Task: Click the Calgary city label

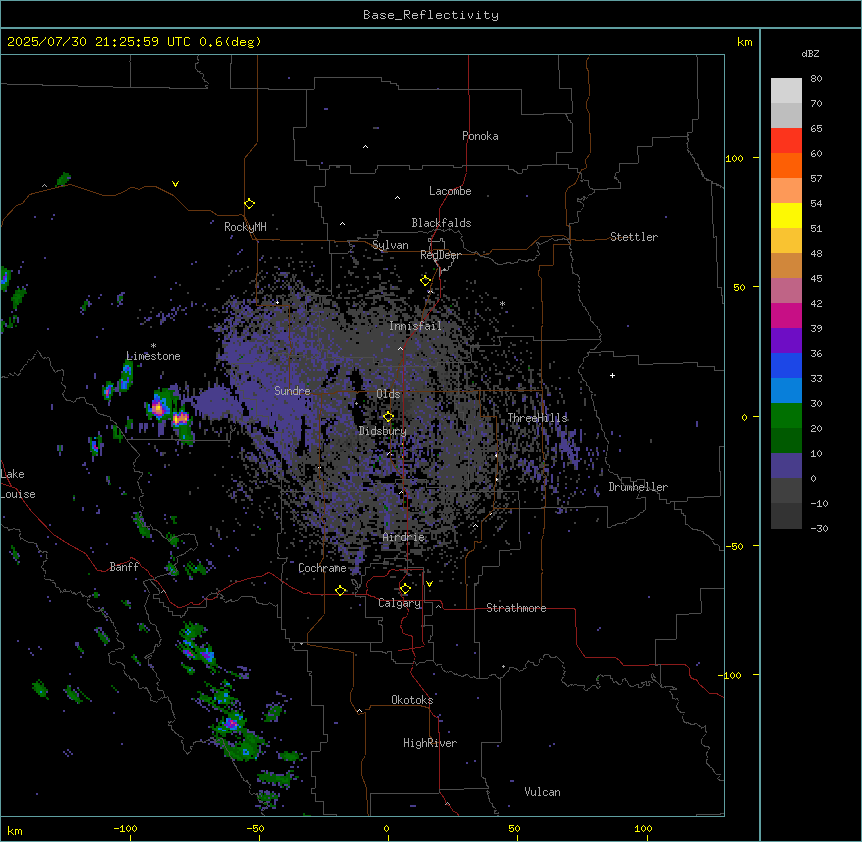Action: (x=400, y=603)
